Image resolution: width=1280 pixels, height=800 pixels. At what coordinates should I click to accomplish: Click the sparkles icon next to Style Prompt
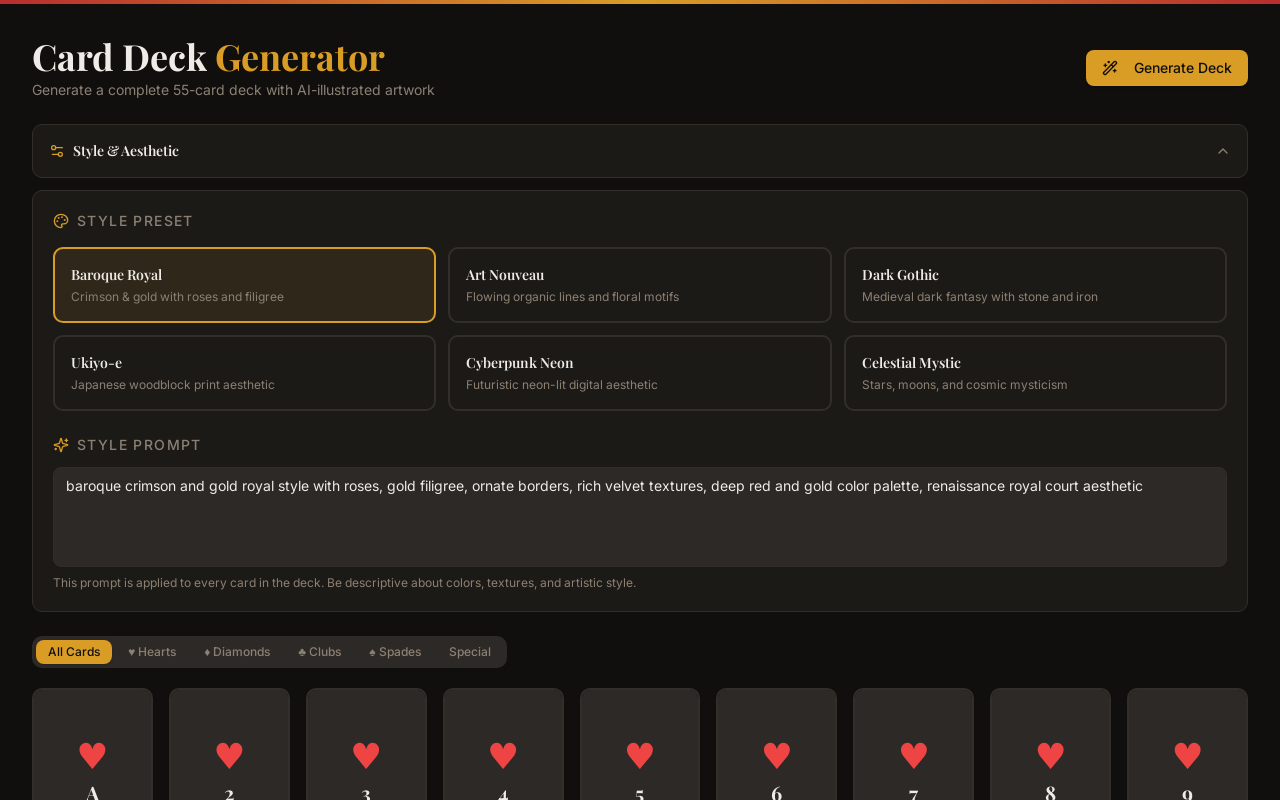pyautogui.click(x=61, y=445)
